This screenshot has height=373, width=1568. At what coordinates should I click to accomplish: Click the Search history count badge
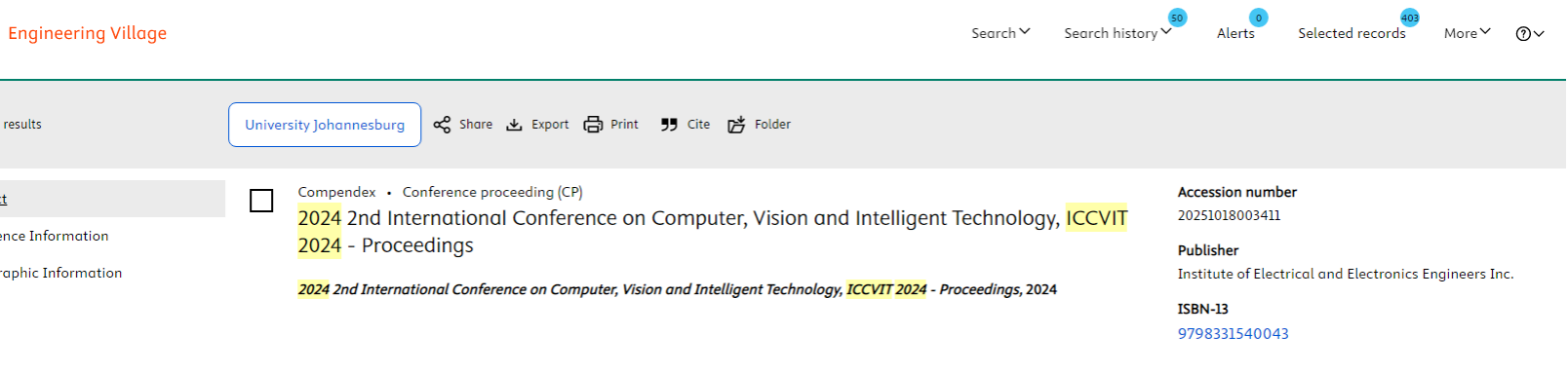(x=1177, y=18)
